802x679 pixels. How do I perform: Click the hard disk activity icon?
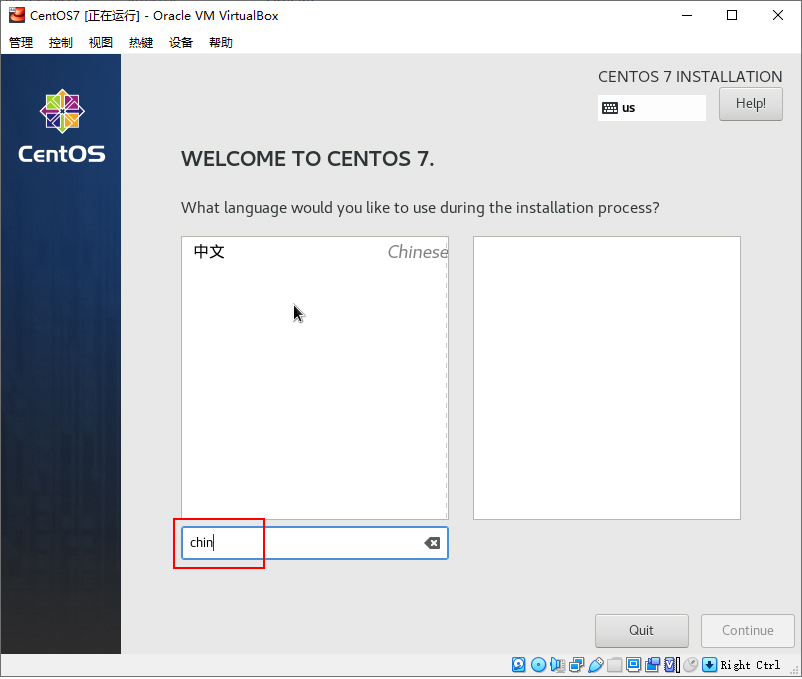(x=518, y=664)
